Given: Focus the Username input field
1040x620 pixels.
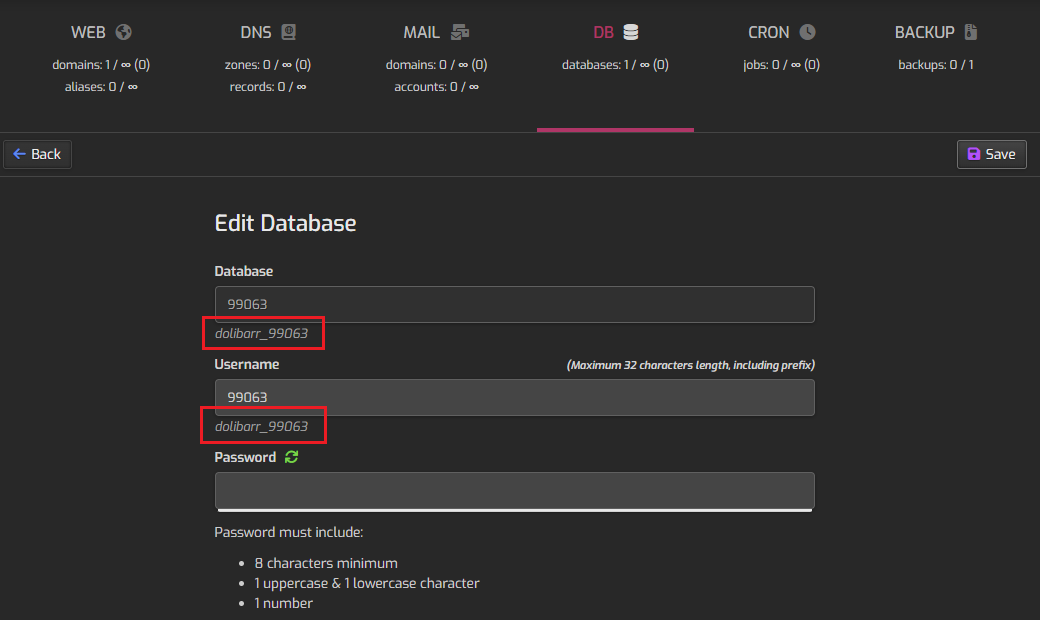Looking at the screenshot, I should [x=515, y=397].
